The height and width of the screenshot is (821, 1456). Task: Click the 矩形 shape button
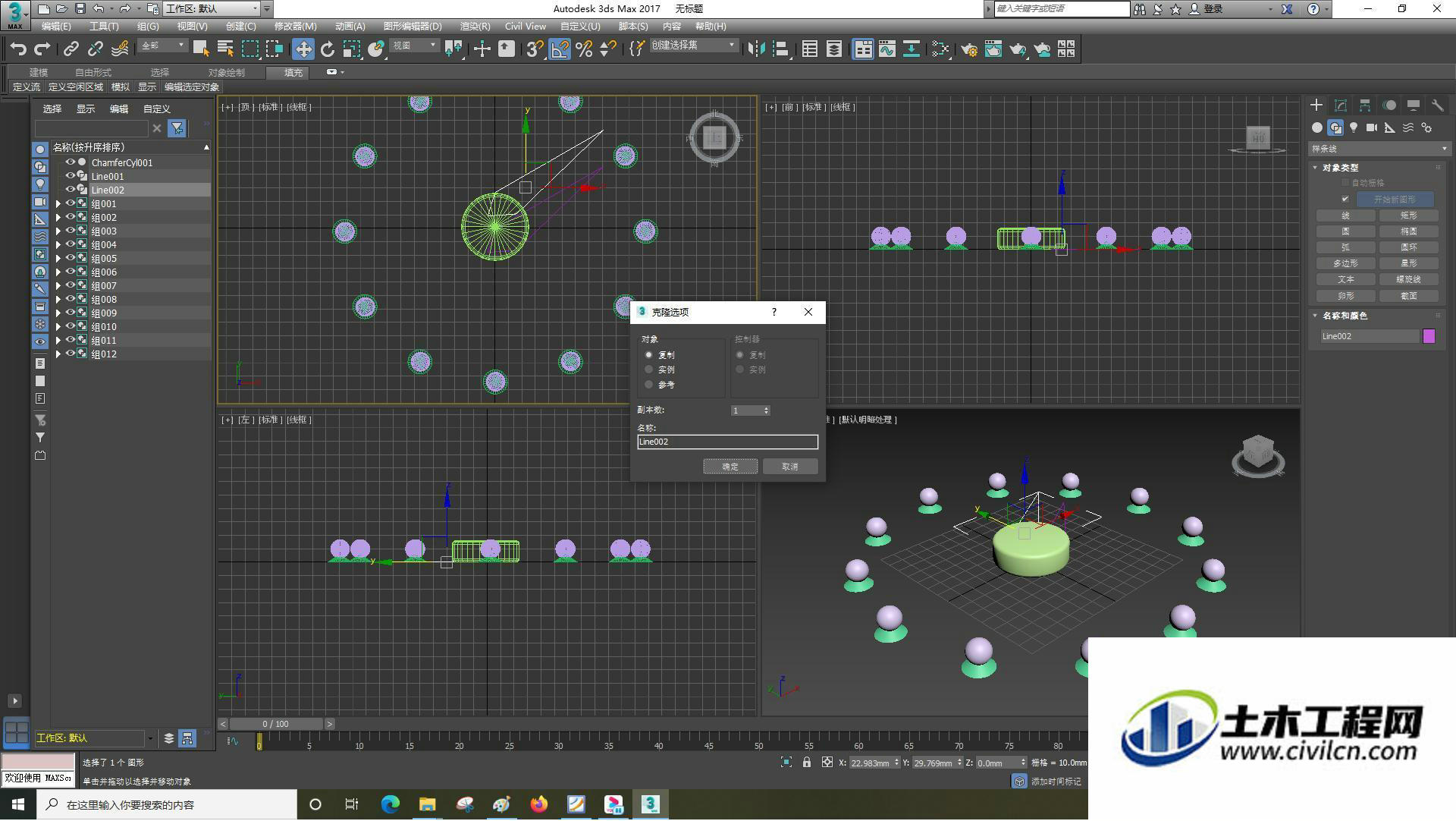pyautogui.click(x=1409, y=215)
